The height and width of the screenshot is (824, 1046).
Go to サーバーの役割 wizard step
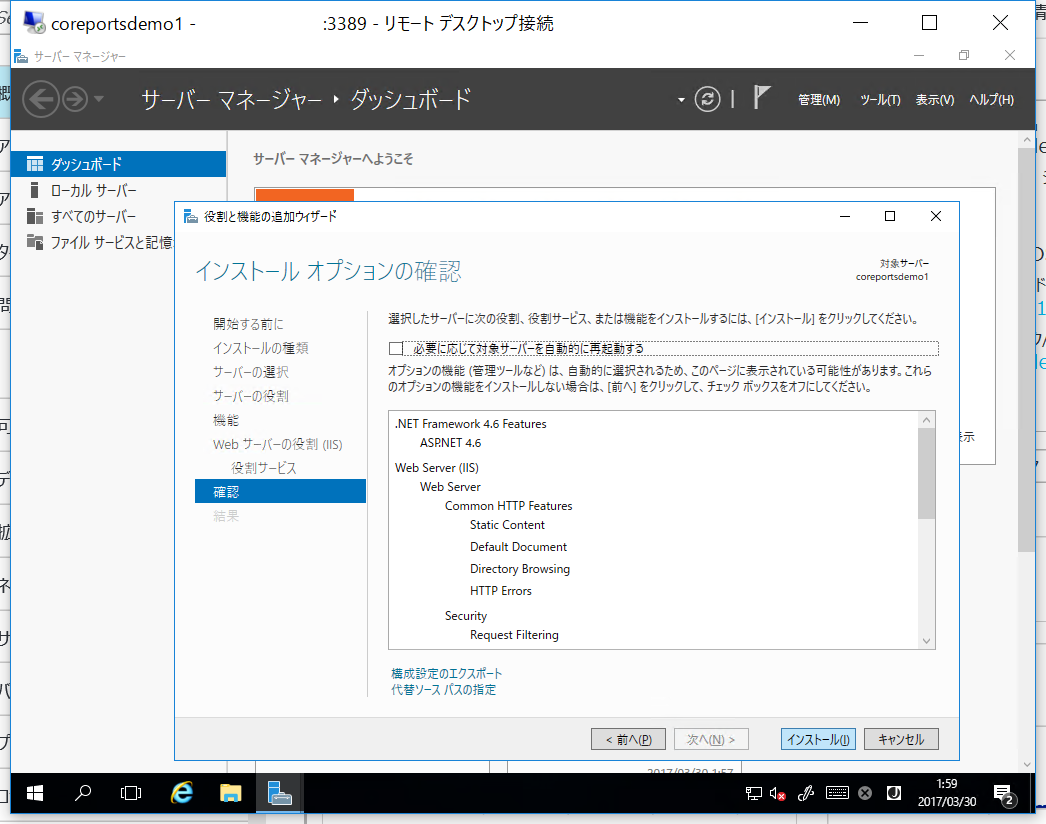click(x=251, y=396)
